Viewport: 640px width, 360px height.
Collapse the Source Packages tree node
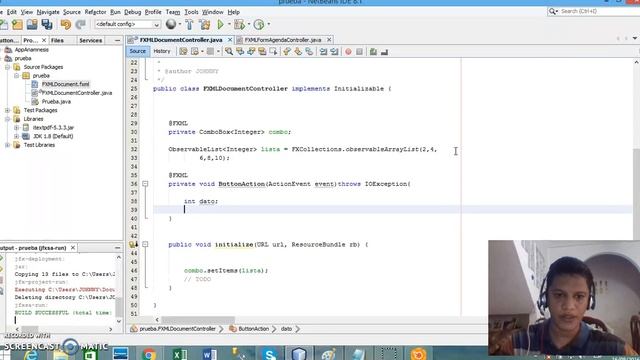(x=8, y=67)
